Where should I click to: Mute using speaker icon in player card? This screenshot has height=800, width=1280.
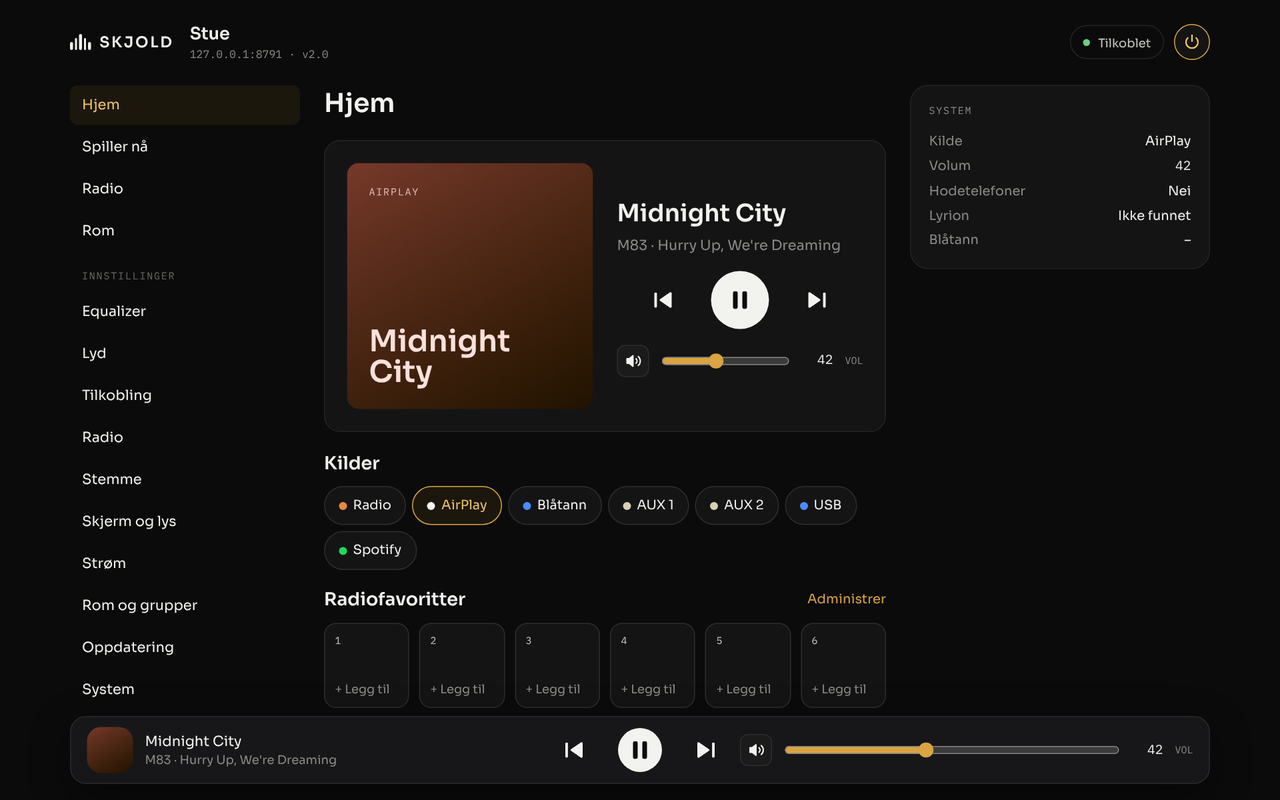click(633, 361)
